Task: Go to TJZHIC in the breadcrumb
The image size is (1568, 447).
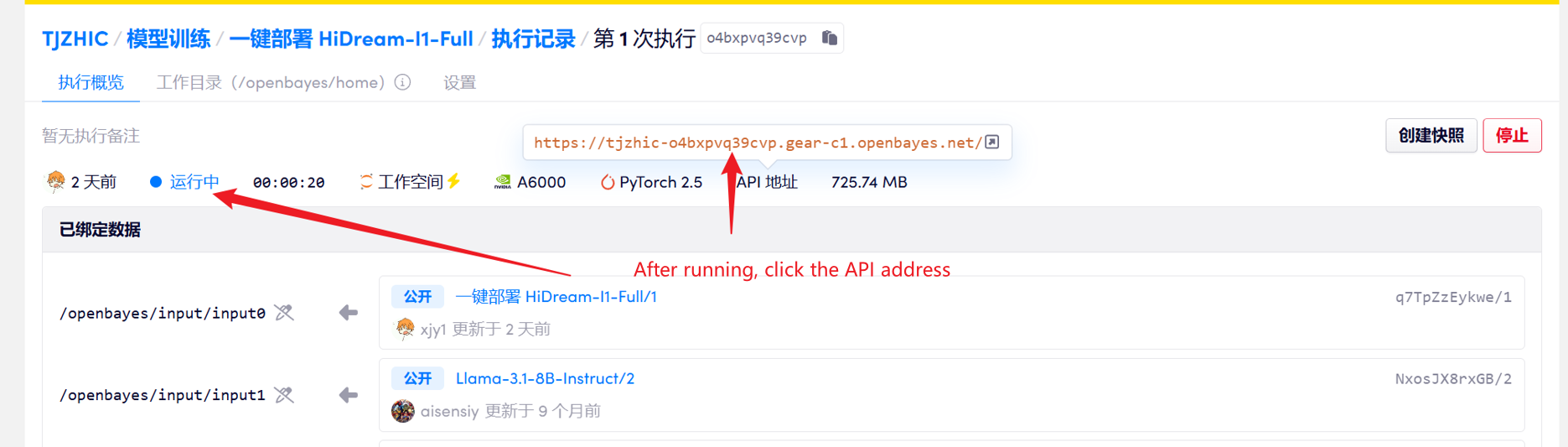Action: coord(75,39)
